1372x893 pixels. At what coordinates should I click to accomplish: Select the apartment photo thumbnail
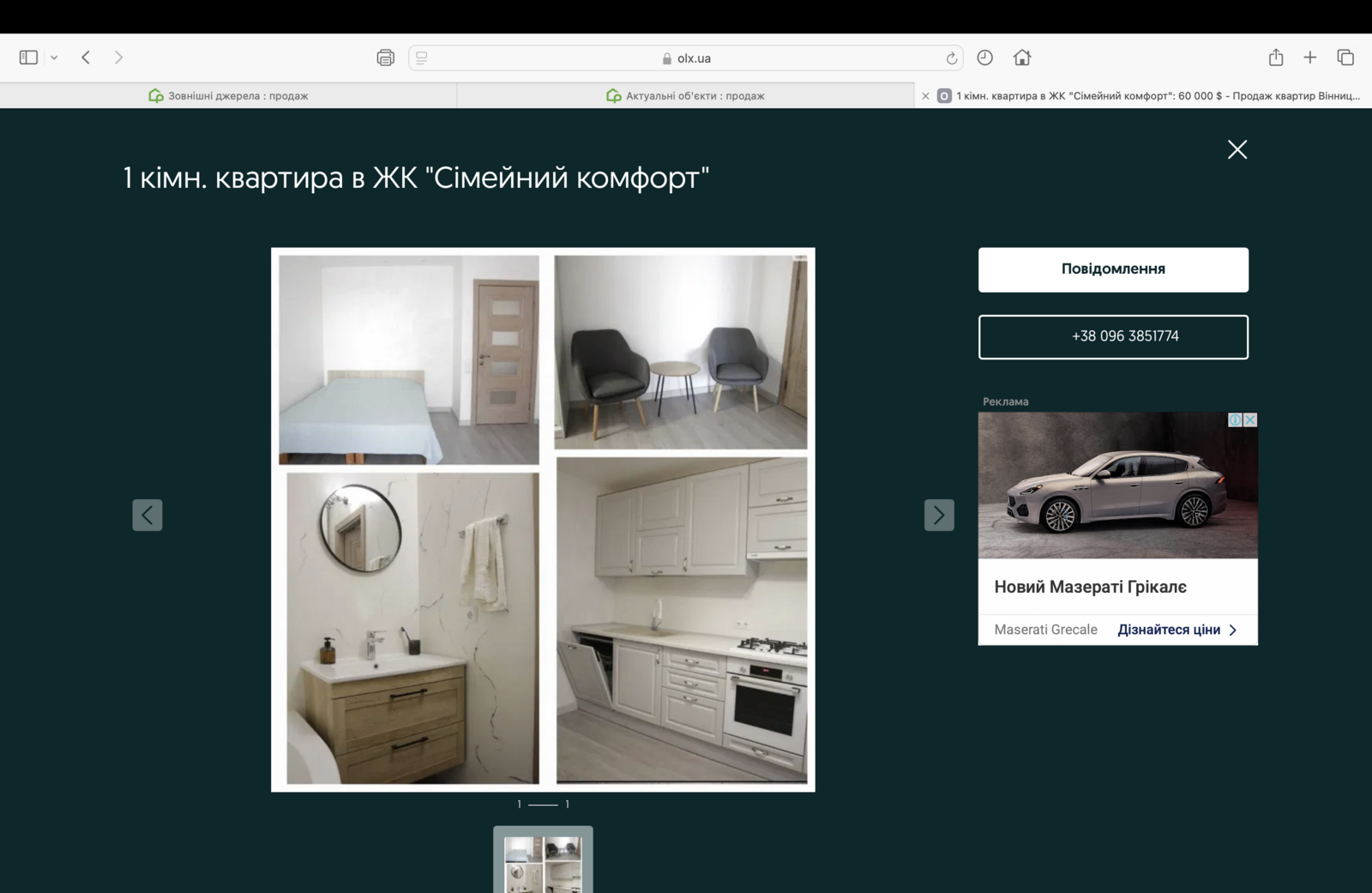[543, 862]
